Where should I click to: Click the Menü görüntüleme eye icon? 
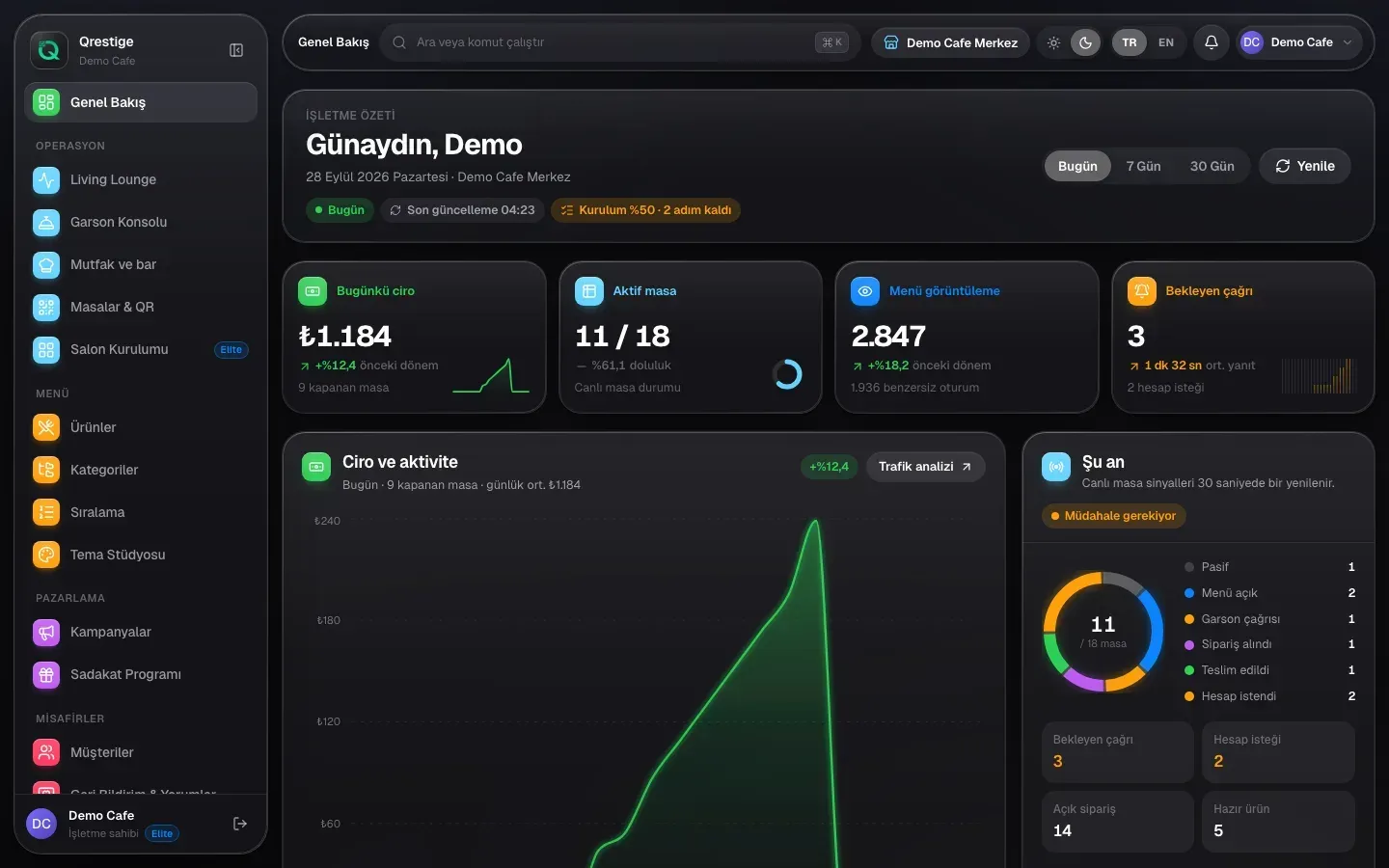pos(865,291)
